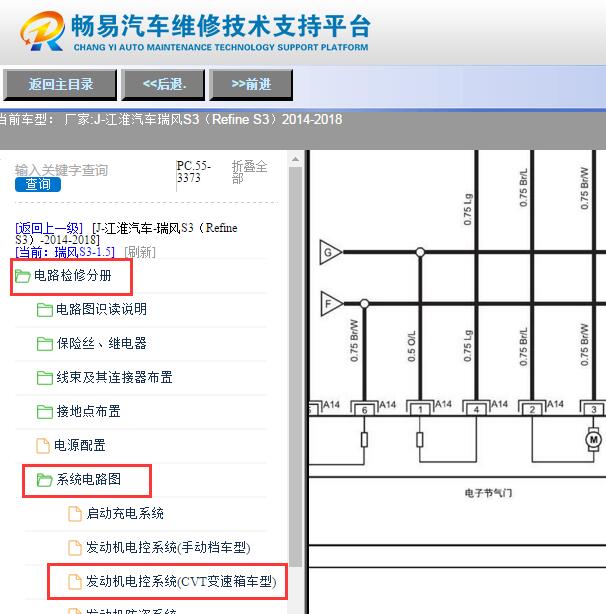Open 电路图识读说明 tree entry

(101, 309)
